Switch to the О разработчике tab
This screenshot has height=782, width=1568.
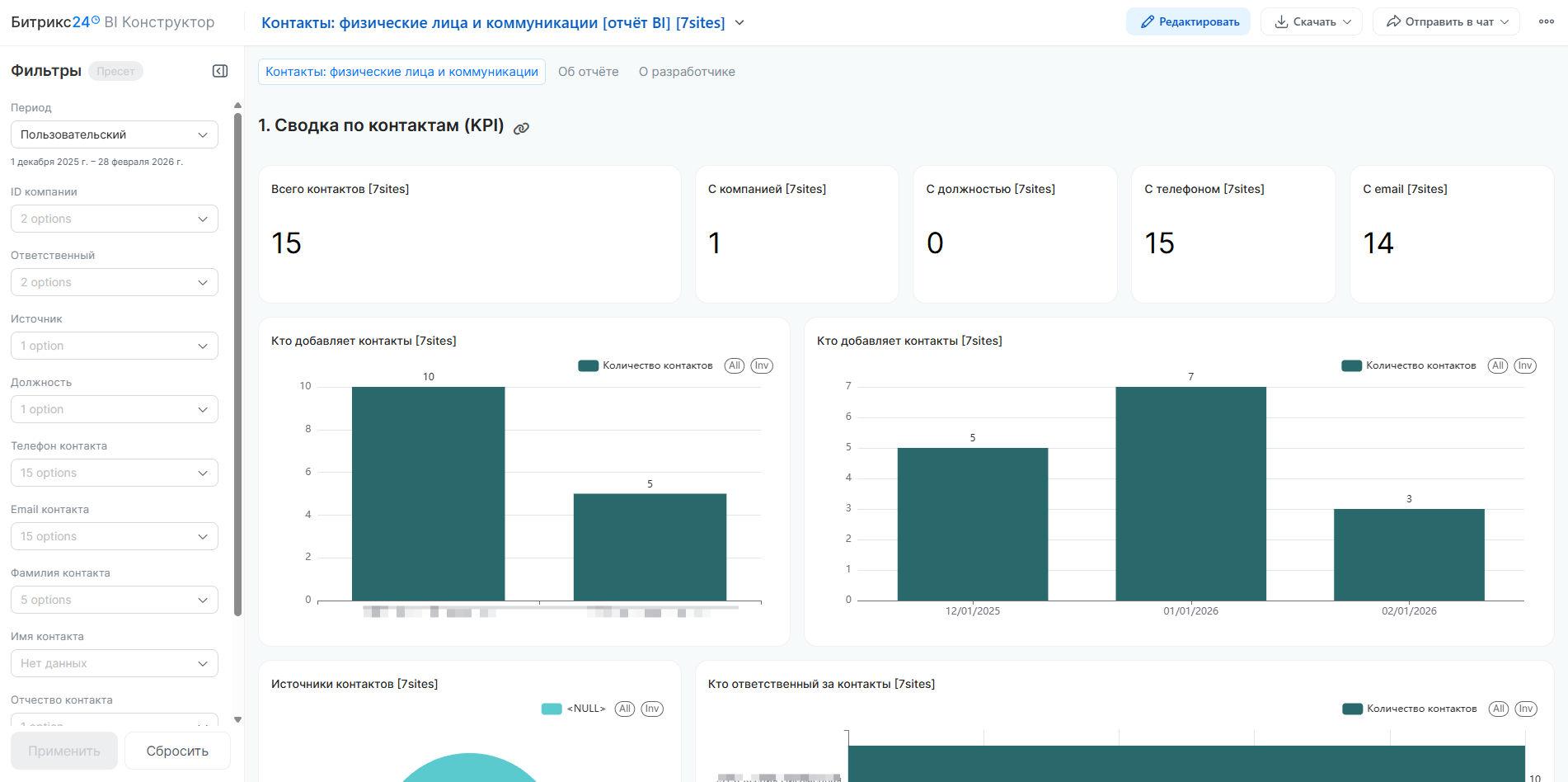point(687,72)
